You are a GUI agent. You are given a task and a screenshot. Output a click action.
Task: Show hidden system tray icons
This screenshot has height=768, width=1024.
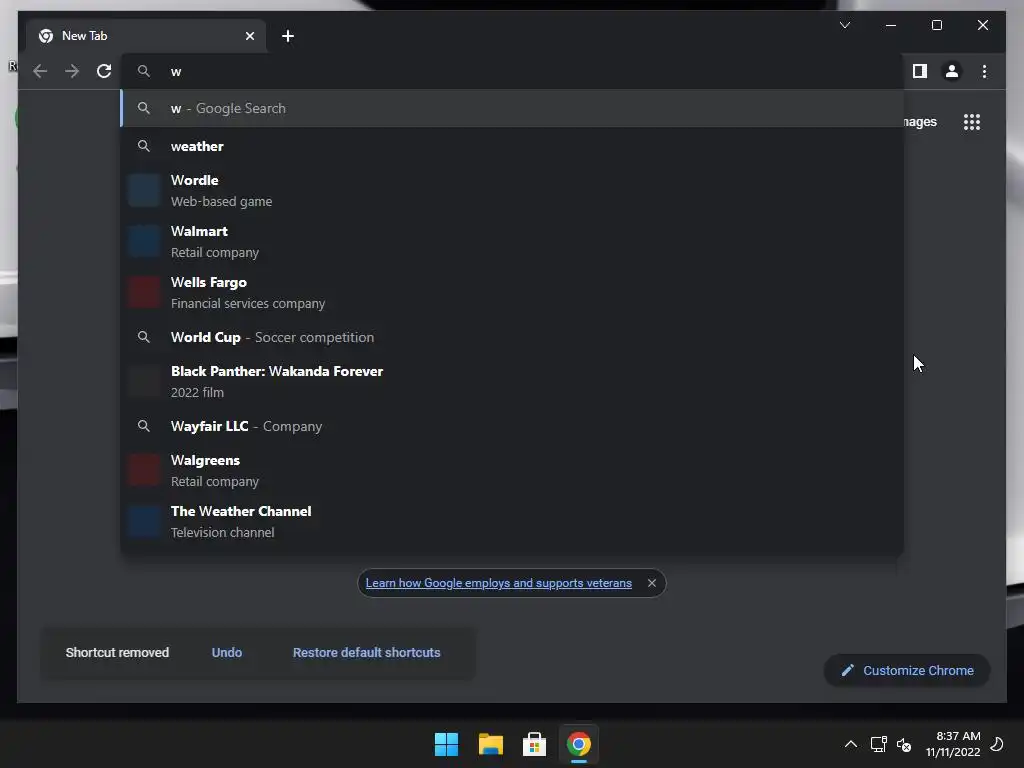tap(850, 744)
